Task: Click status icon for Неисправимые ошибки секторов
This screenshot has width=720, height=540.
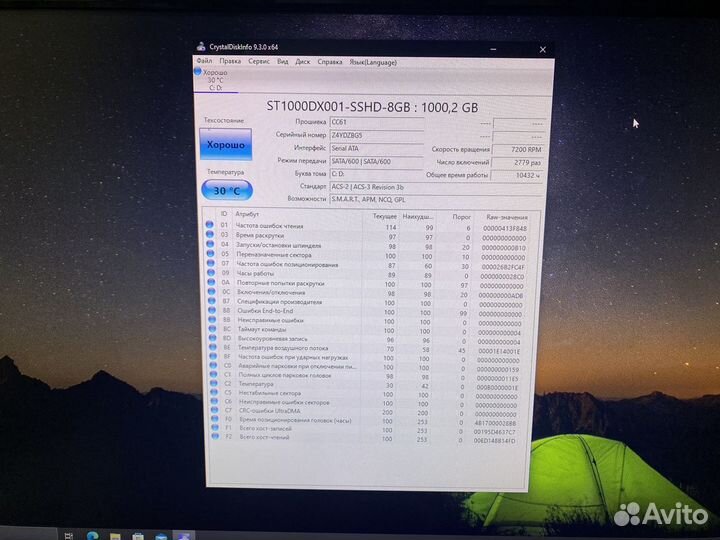Action: 214,401
